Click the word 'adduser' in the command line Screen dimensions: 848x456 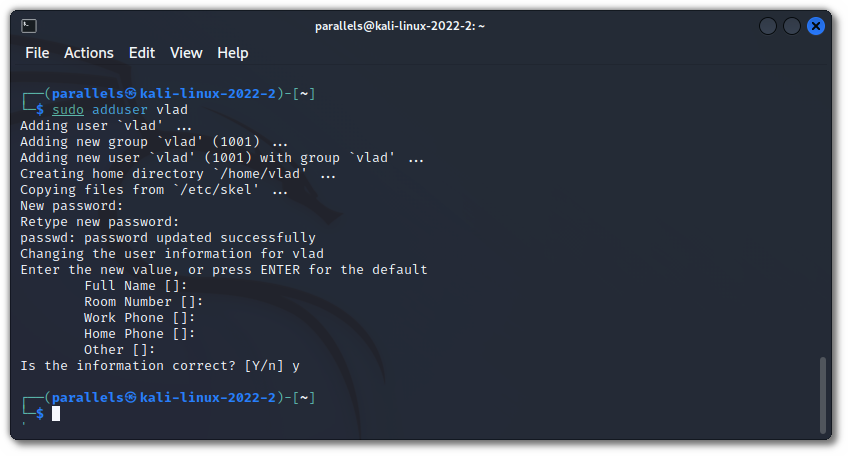120,109
